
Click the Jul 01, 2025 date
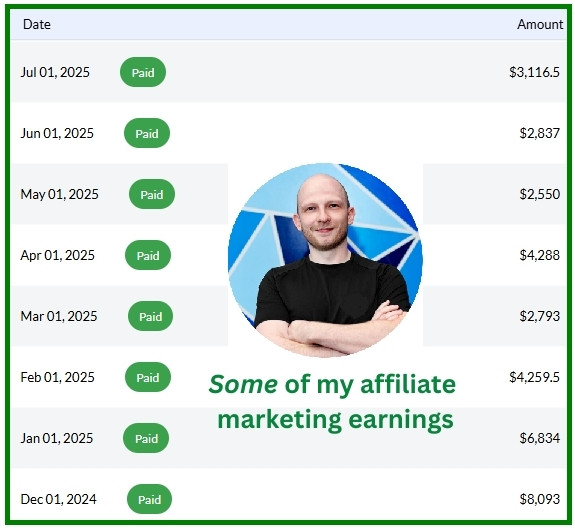click(x=55, y=72)
